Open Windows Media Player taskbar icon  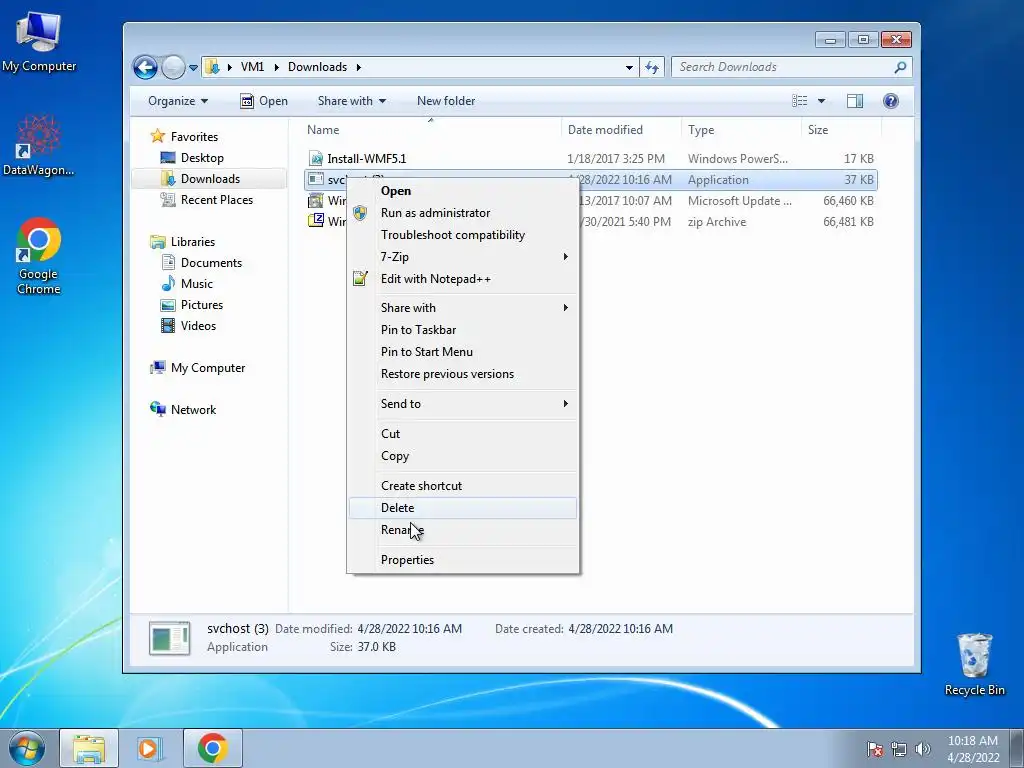tap(150, 748)
